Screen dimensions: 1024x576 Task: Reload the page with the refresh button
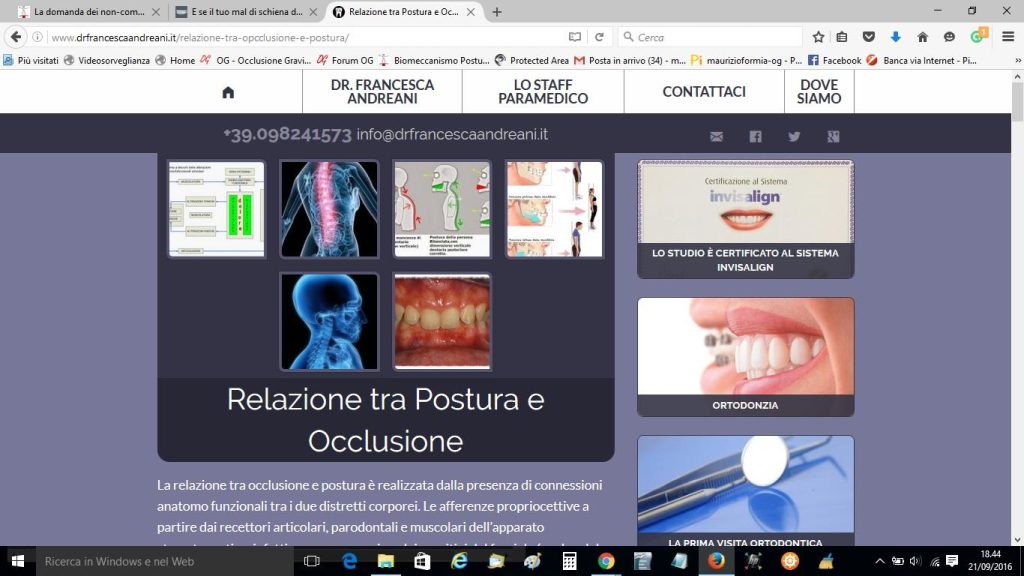[x=599, y=37]
